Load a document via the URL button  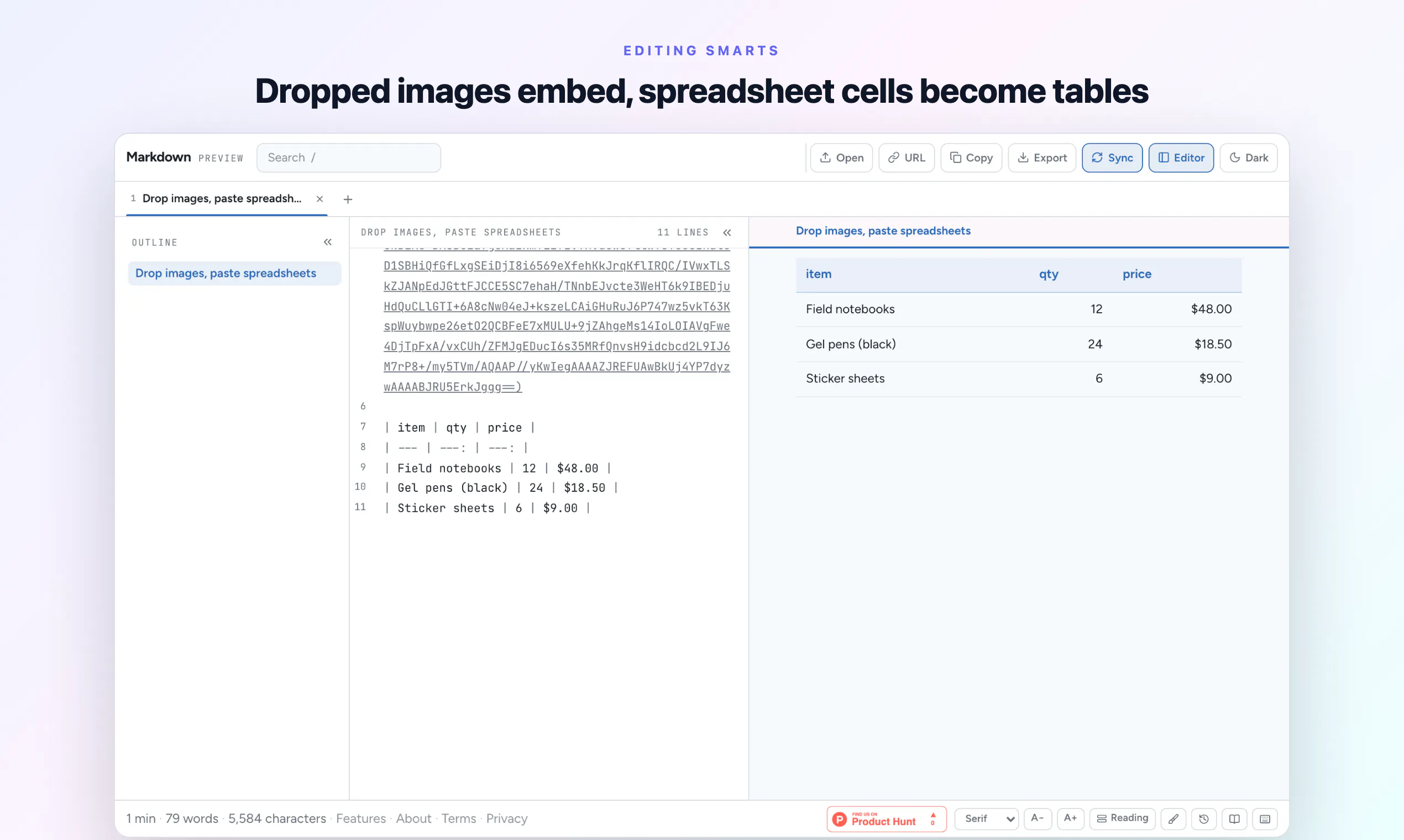[906, 158]
